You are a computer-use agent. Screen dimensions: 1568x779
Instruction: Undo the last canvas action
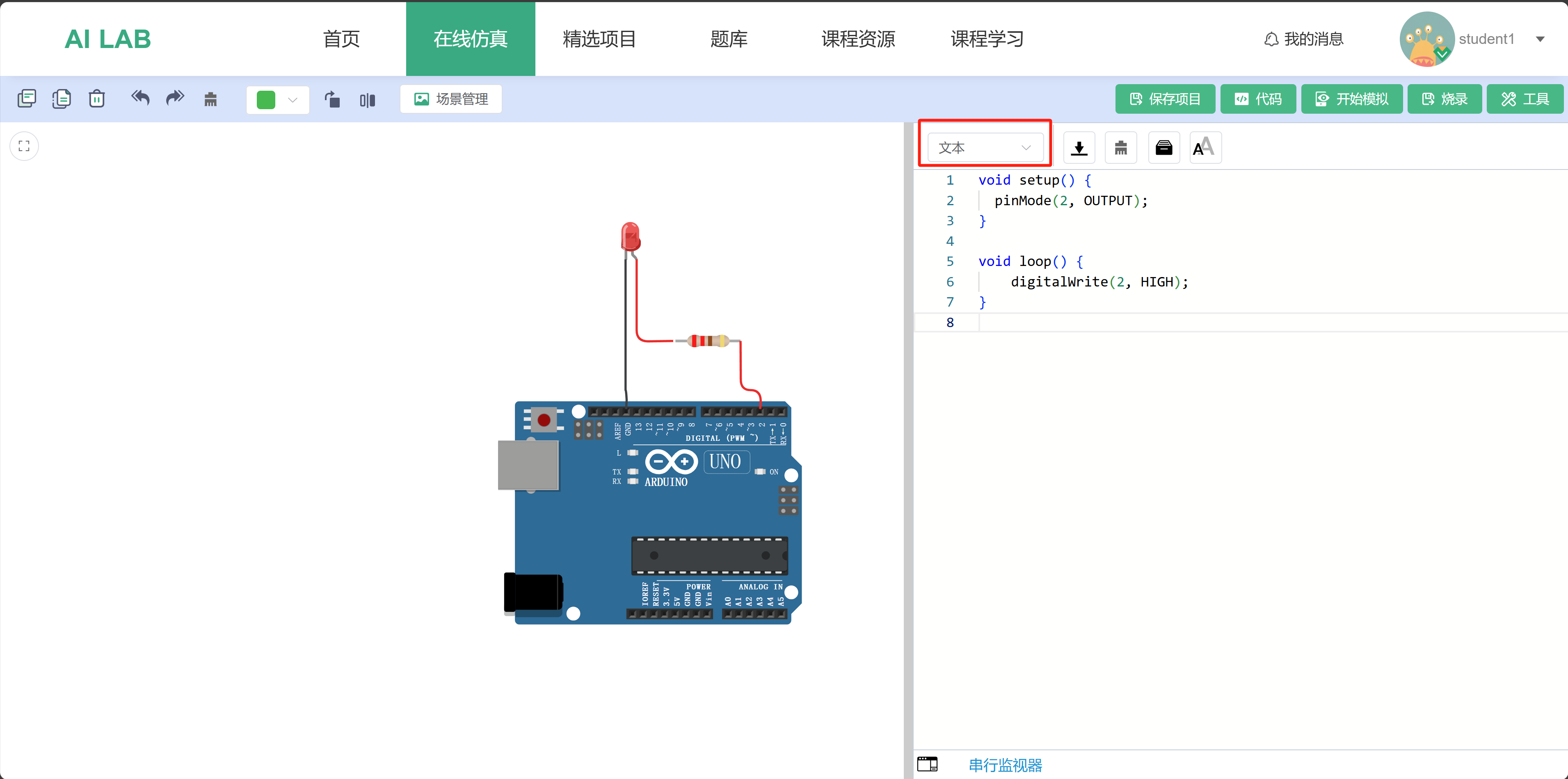coord(140,98)
